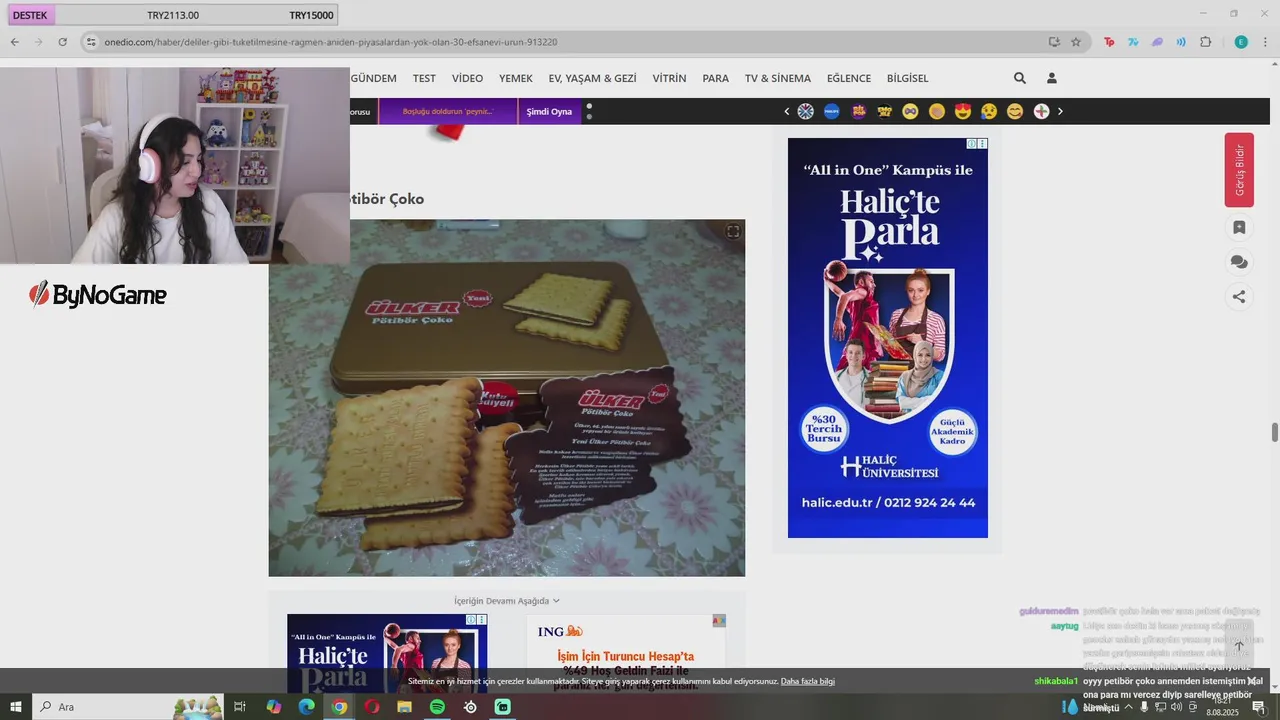Reload the page with the refresh button
This screenshot has width=1280, height=720.
(x=62, y=42)
